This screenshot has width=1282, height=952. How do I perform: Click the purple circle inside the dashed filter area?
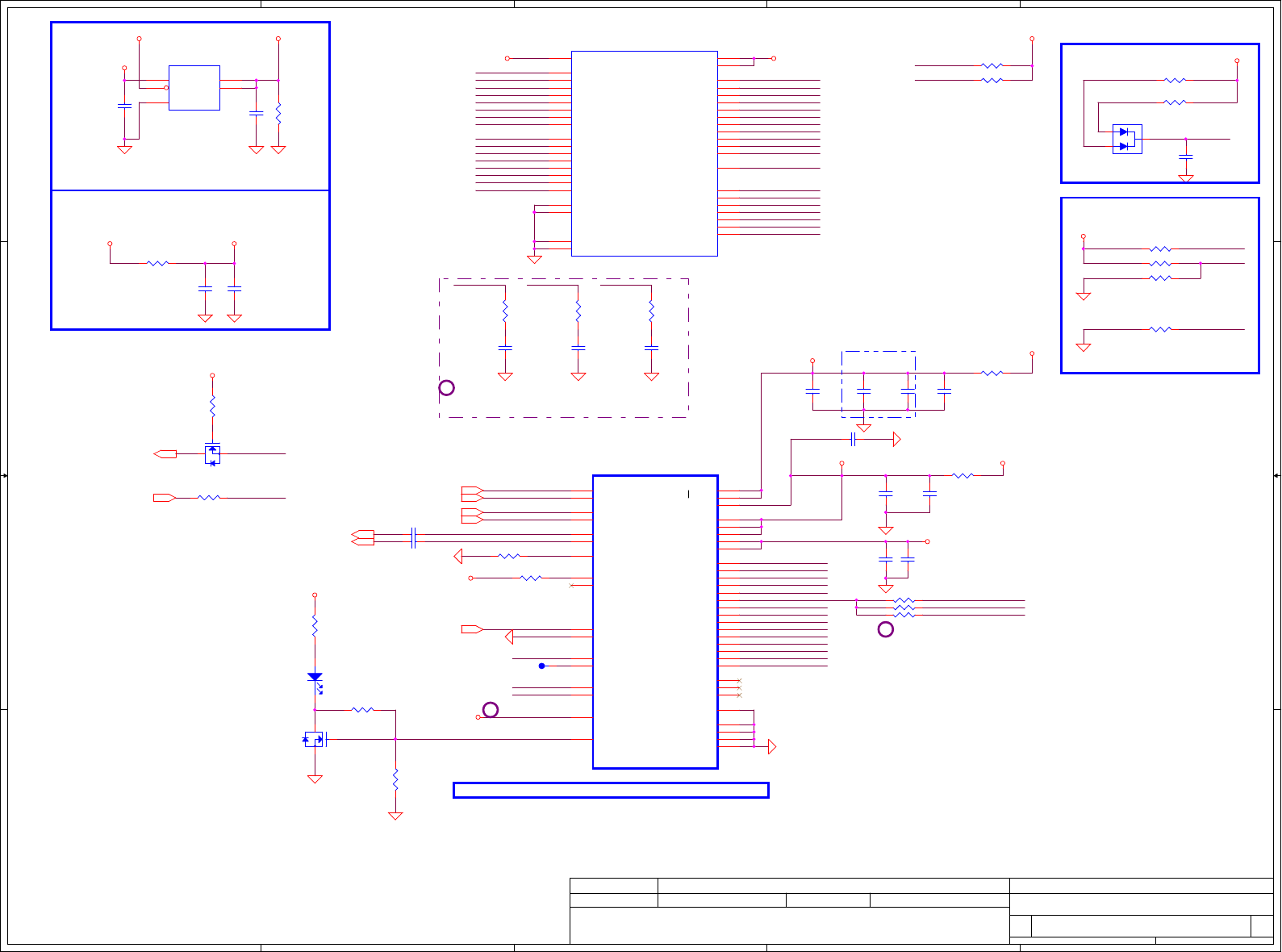[x=446, y=388]
